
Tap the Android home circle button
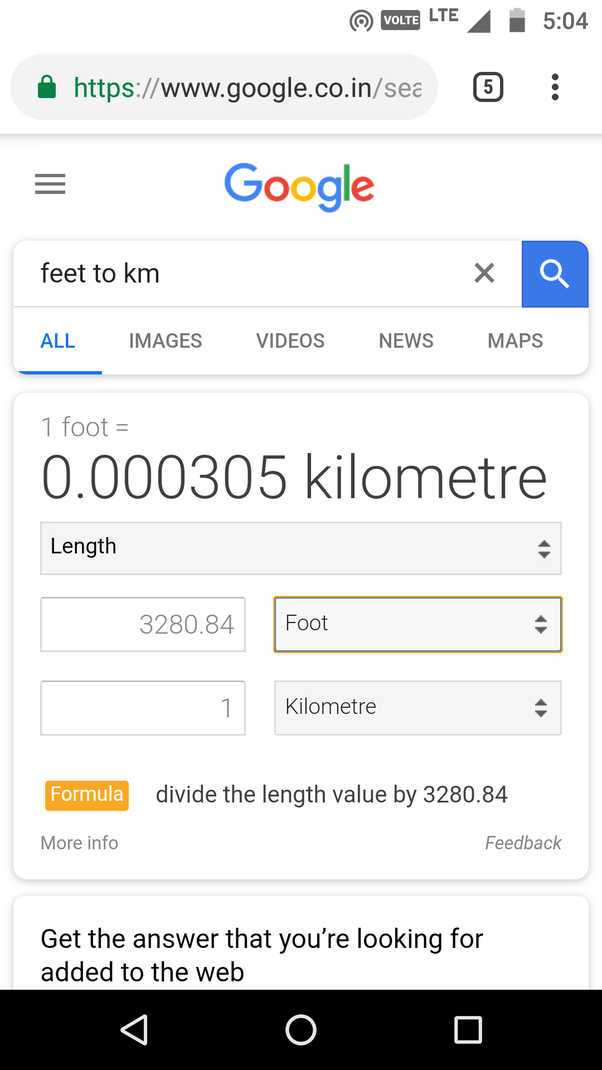point(301,1029)
